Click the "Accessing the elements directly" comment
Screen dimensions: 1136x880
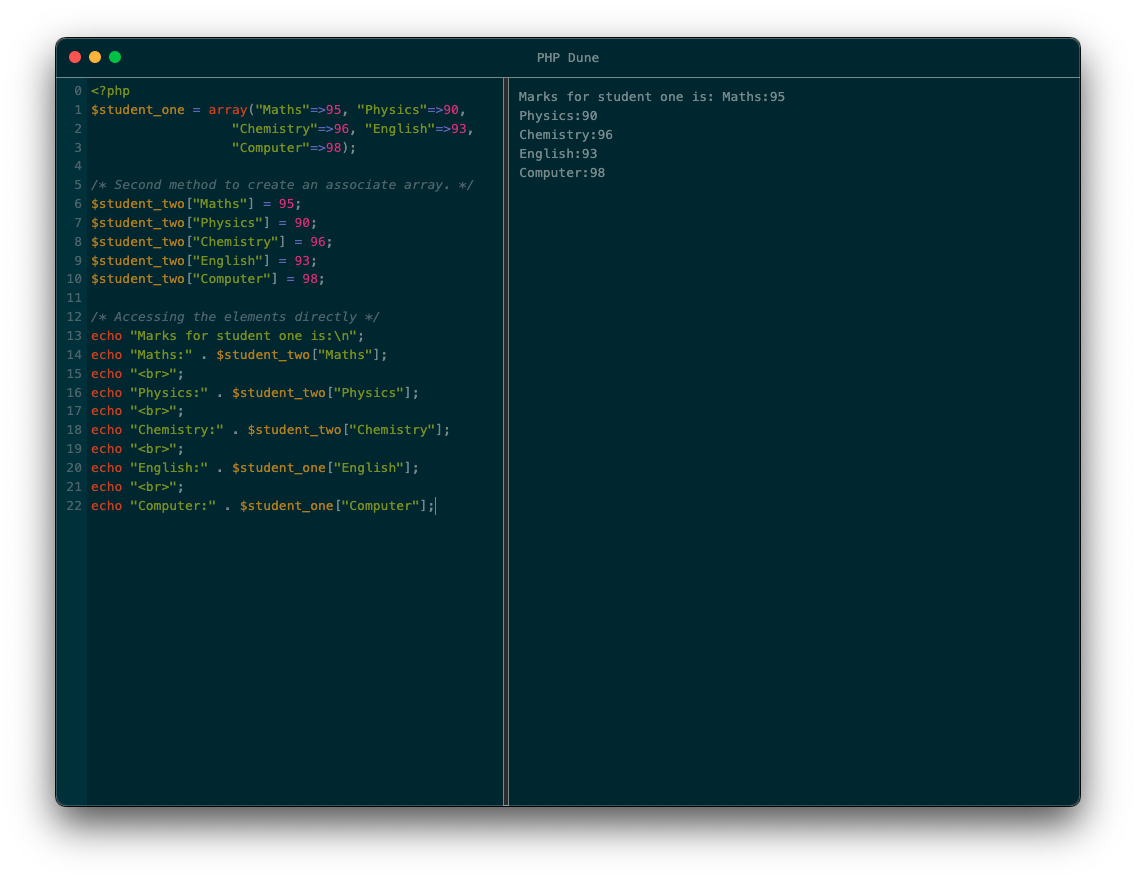coord(235,317)
